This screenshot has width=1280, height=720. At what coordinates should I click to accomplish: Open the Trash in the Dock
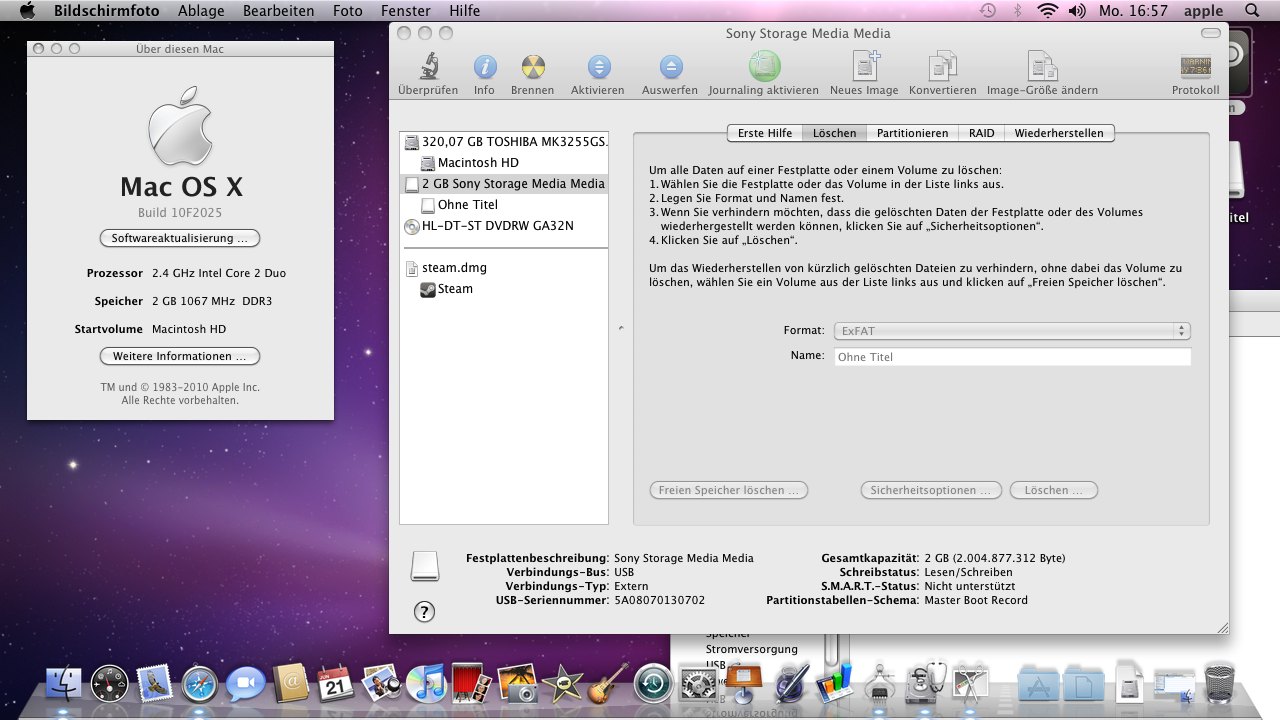pos(1220,683)
